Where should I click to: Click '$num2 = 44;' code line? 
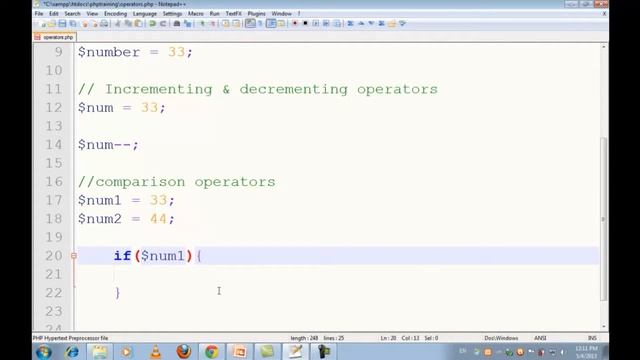pyautogui.click(x=126, y=219)
